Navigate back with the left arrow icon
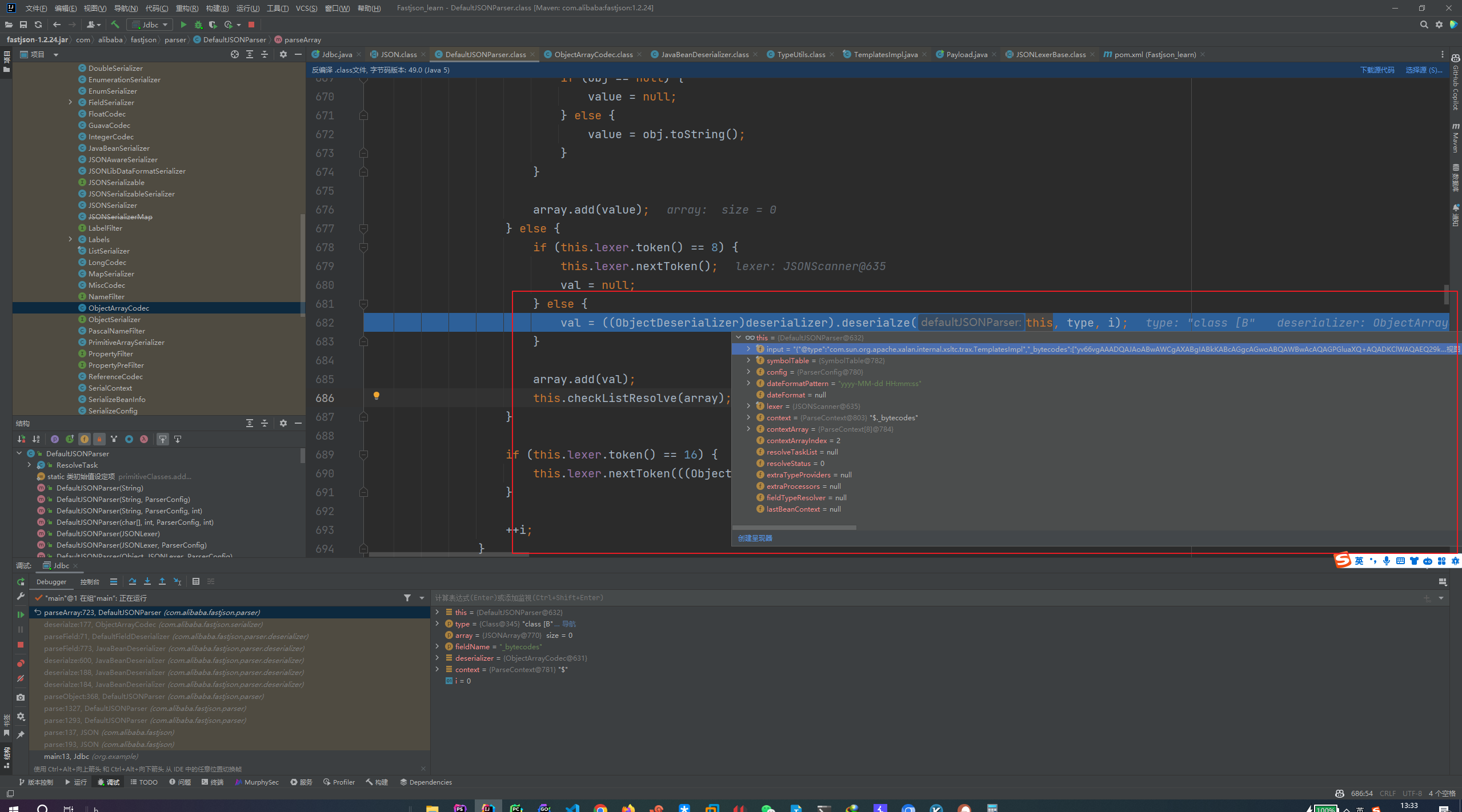 pyautogui.click(x=57, y=25)
